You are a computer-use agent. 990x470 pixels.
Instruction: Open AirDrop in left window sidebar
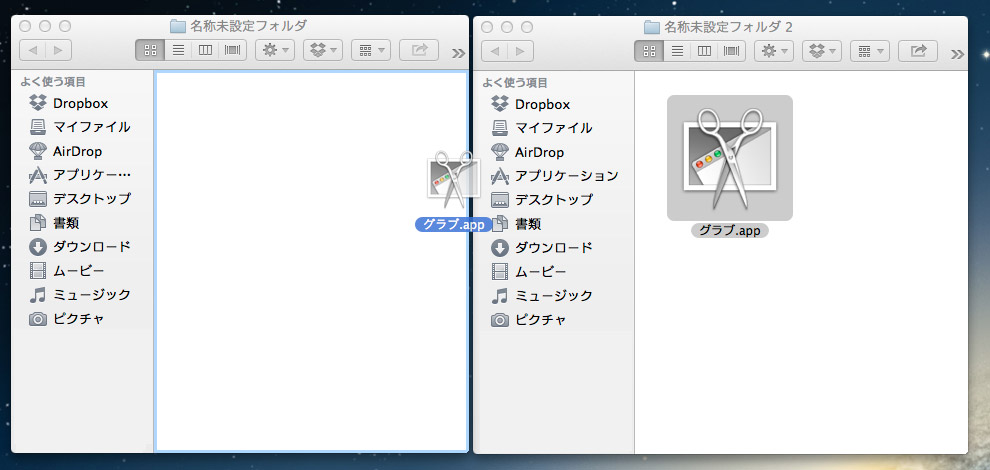(x=66, y=151)
